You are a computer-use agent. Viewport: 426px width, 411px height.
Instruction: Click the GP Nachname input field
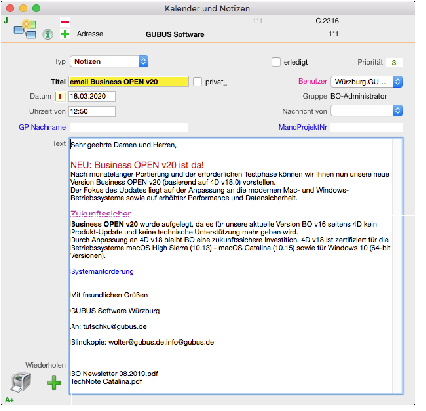(x=129, y=127)
